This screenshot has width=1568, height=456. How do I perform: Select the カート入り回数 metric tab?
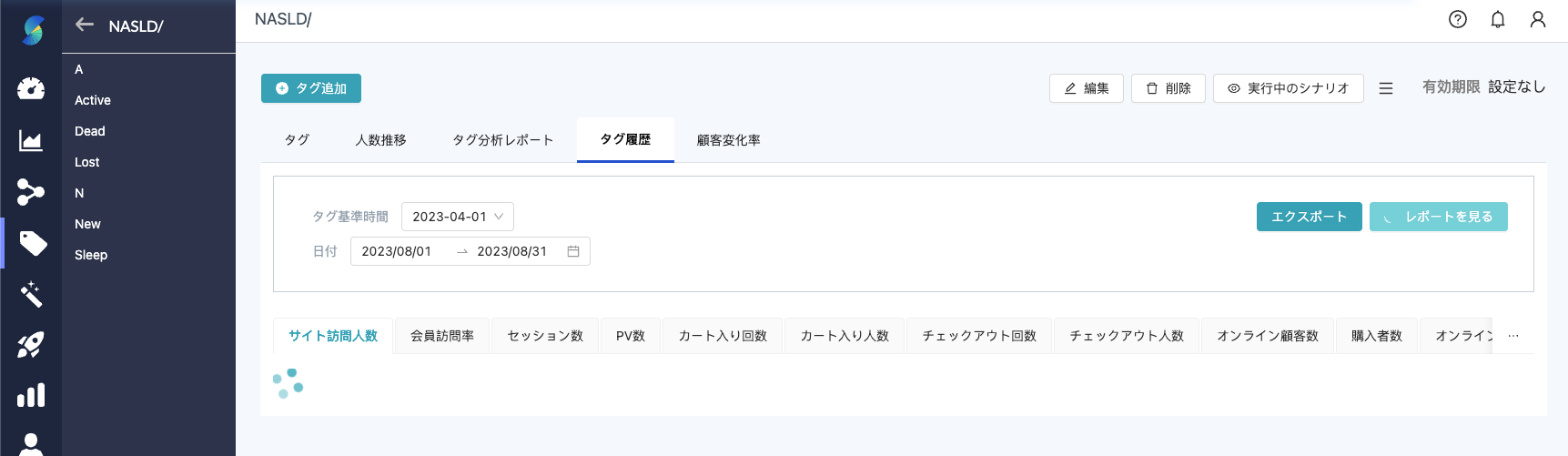[723, 336]
